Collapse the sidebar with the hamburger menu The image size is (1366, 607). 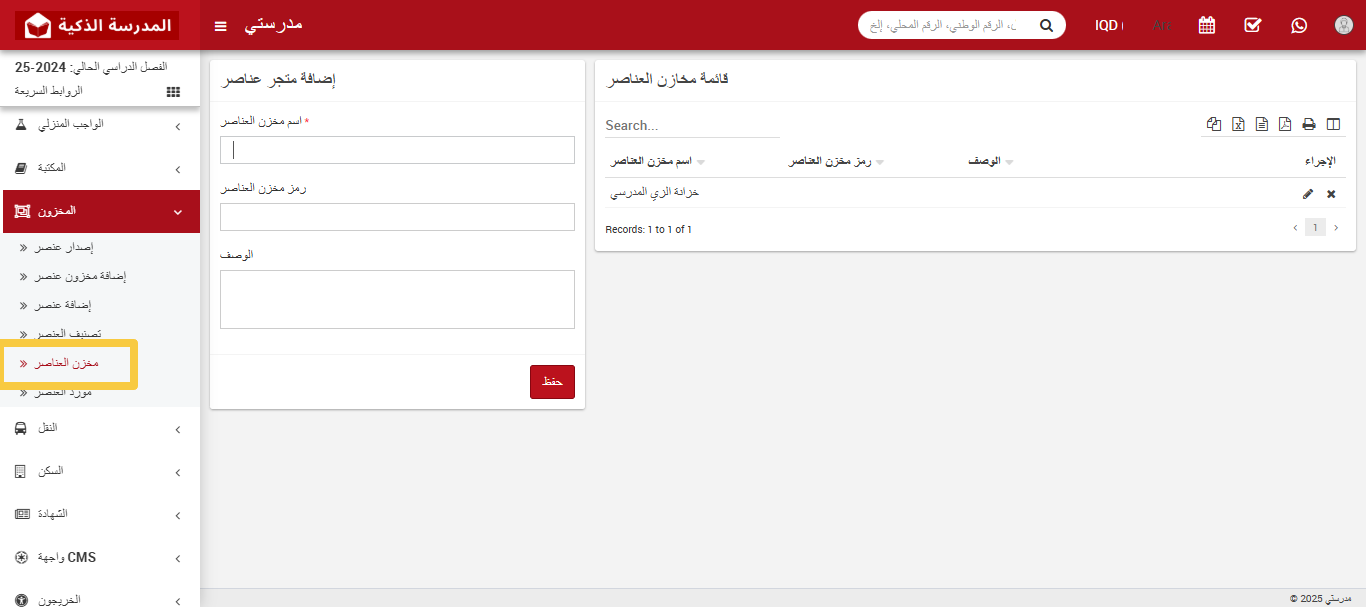220,25
